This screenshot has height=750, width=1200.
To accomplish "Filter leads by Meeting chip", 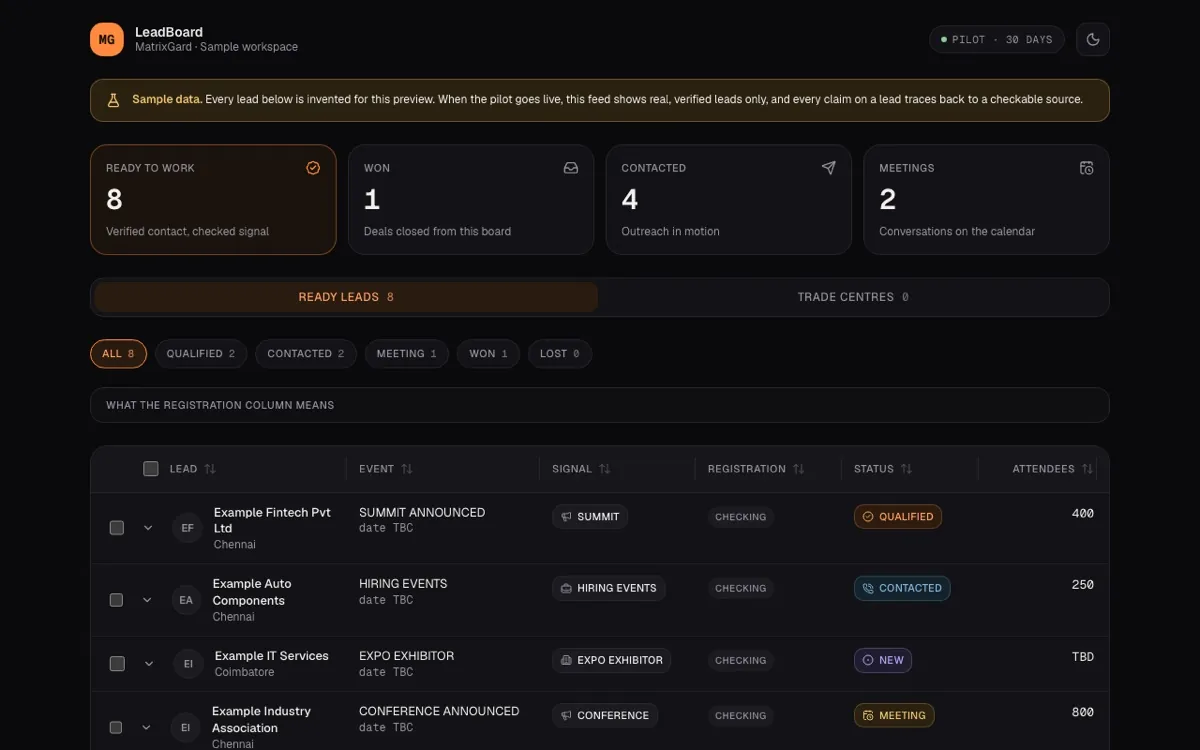I will point(407,354).
